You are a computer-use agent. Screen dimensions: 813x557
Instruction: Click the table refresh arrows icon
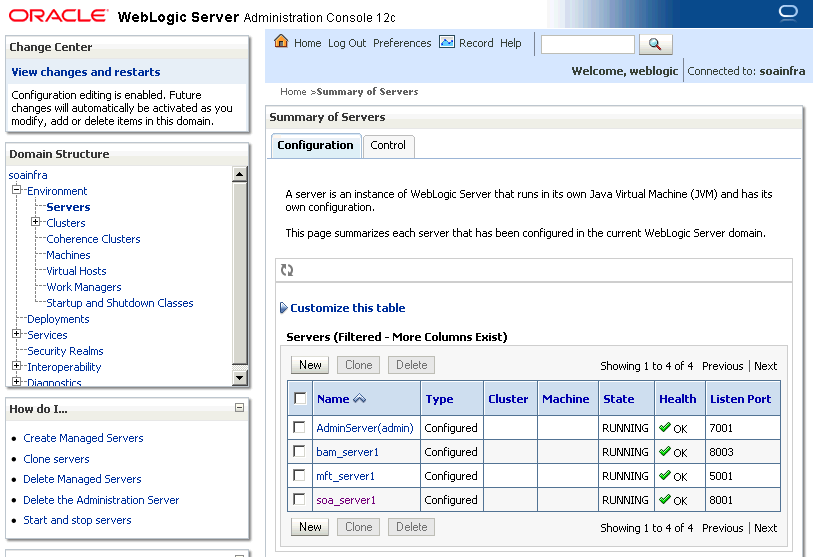pyautogui.click(x=287, y=270)
